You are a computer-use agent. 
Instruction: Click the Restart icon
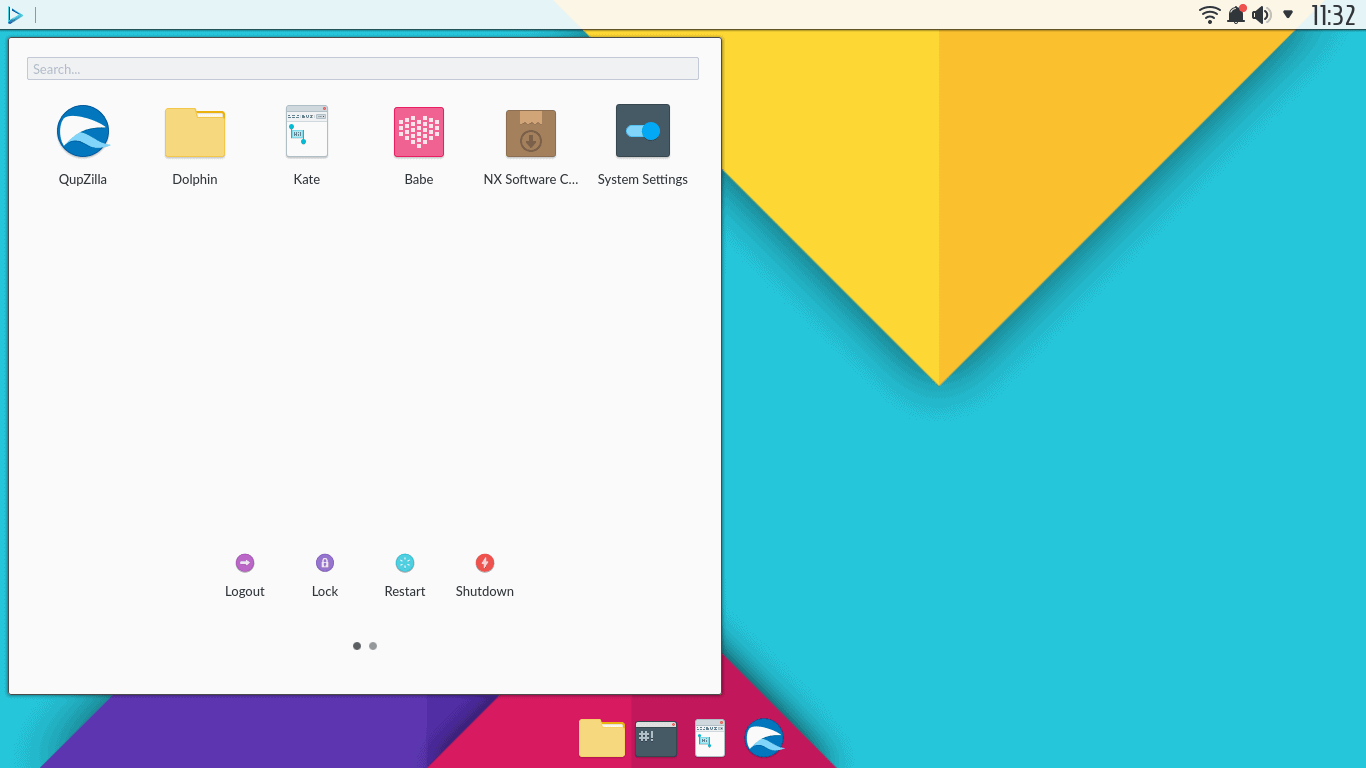pyautogui.click(x=405, y=563)
